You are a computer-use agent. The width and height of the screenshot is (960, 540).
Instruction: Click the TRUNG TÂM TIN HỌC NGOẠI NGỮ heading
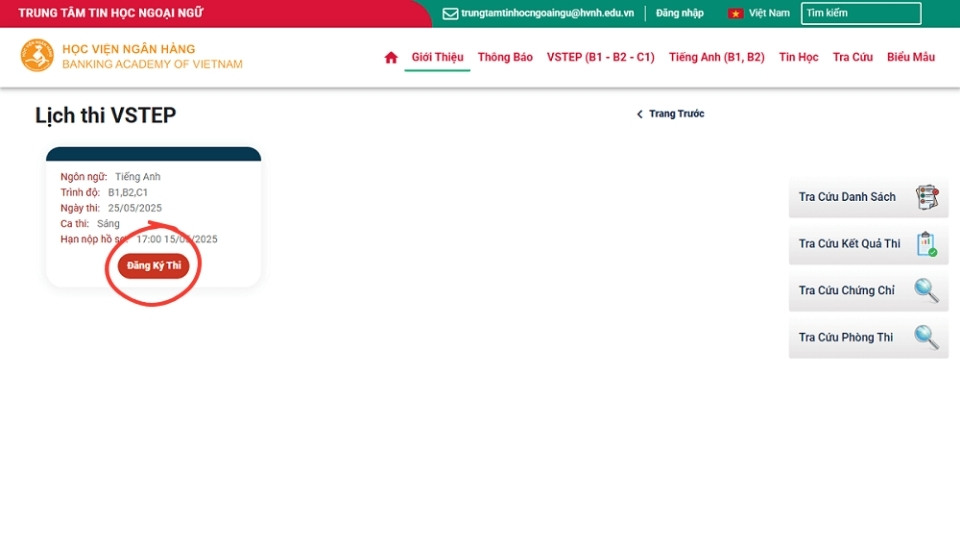111,13
